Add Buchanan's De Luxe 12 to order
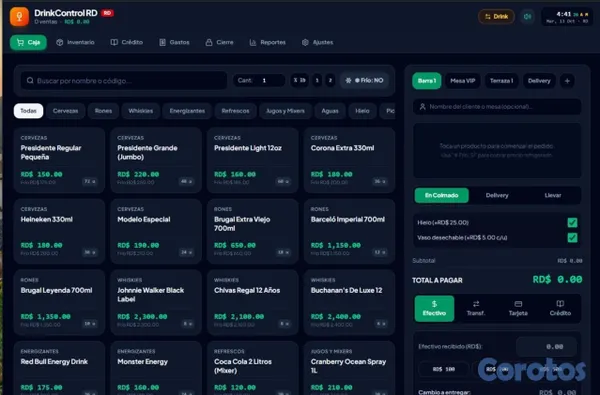The image size is (600, 395). click(349, 303)
